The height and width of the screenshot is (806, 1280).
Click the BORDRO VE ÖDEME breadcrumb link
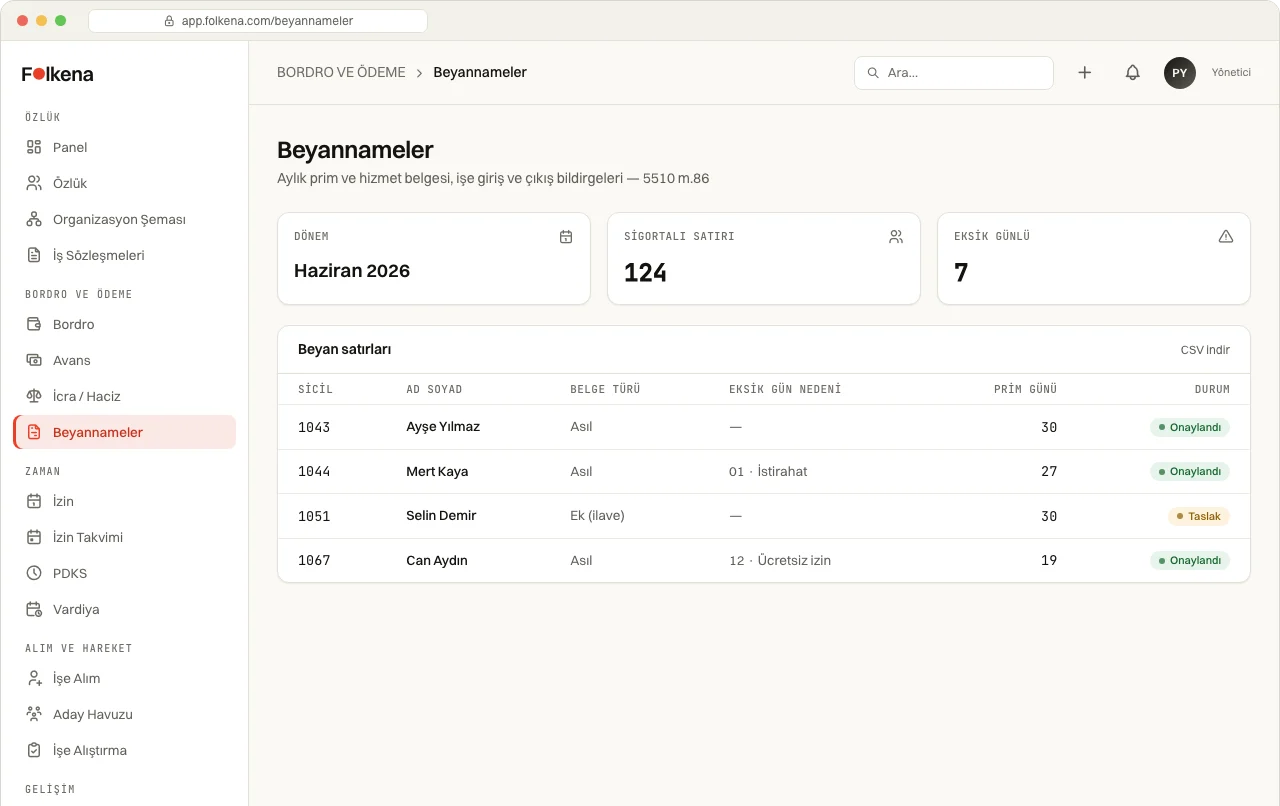(341, 72)
